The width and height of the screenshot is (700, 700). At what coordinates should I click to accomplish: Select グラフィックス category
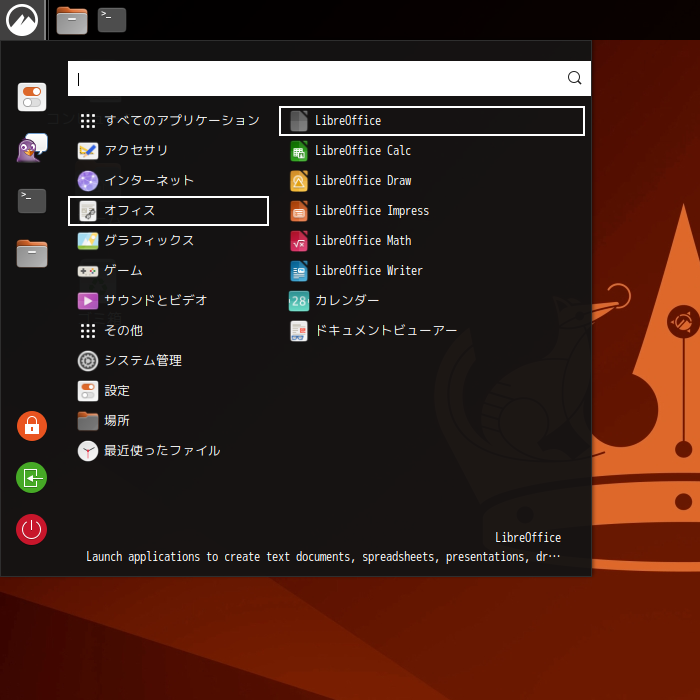click(x=168, y=241)
